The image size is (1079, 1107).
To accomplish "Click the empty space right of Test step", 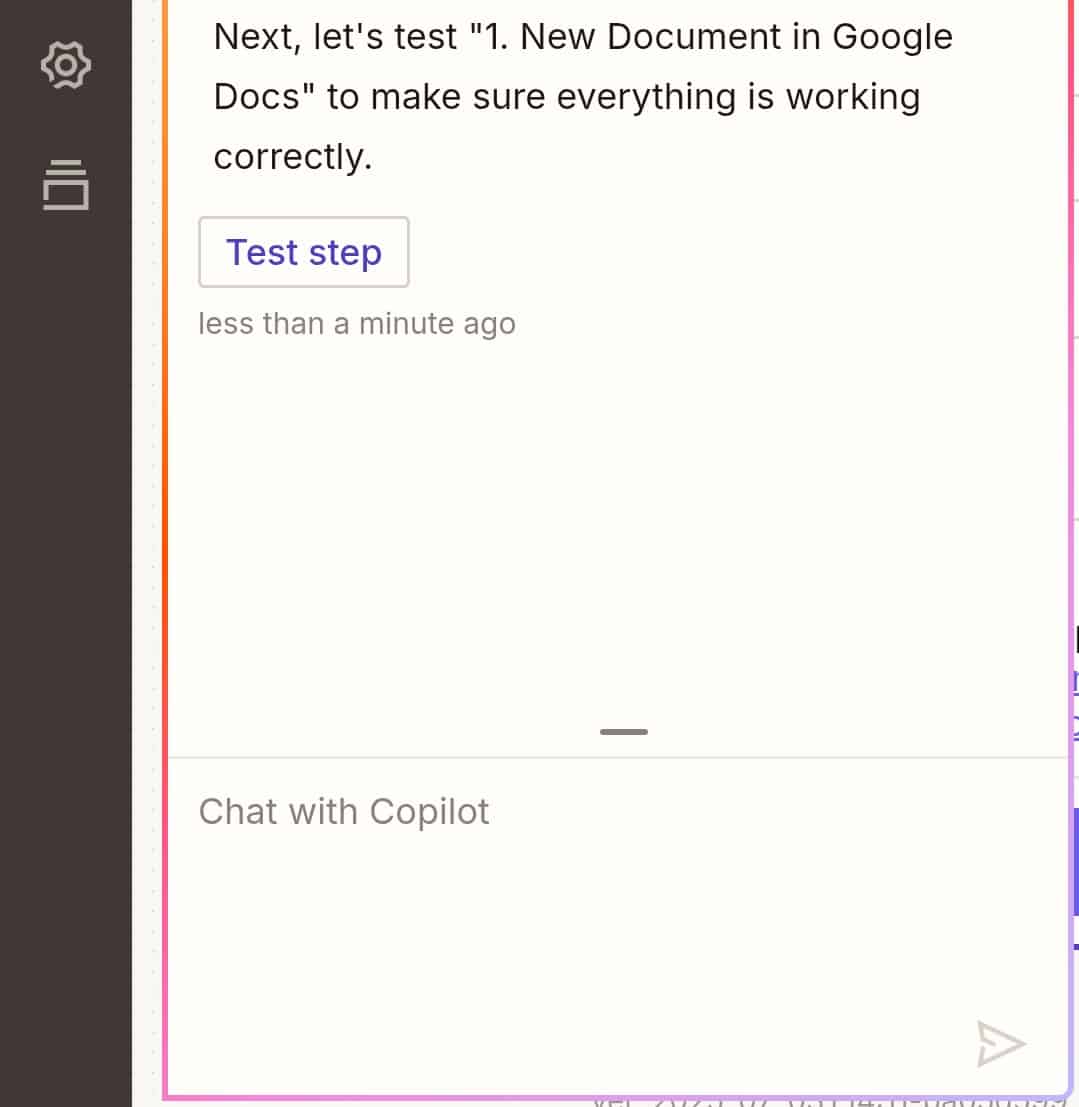I will coord(734,252).
